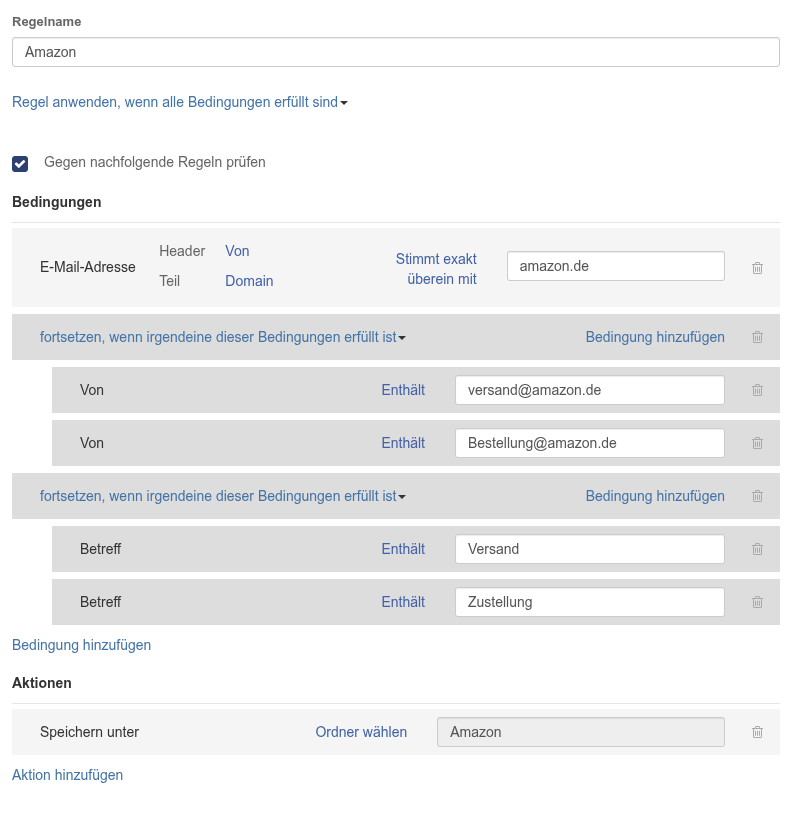Open second 'fortsetzen, wenn irgendeine dieser Bedingungen' dropdown
790x820 pixels.
[223, 496]
